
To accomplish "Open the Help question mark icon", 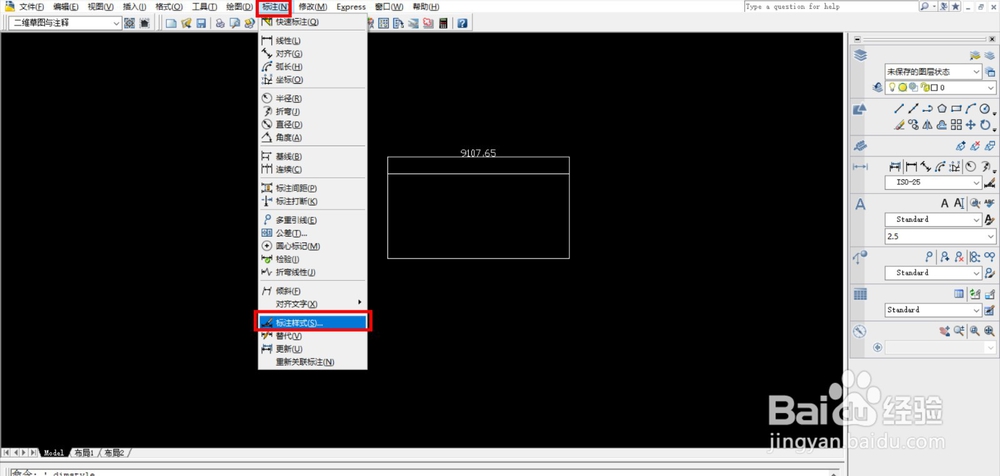I will (x=462, y=23).
